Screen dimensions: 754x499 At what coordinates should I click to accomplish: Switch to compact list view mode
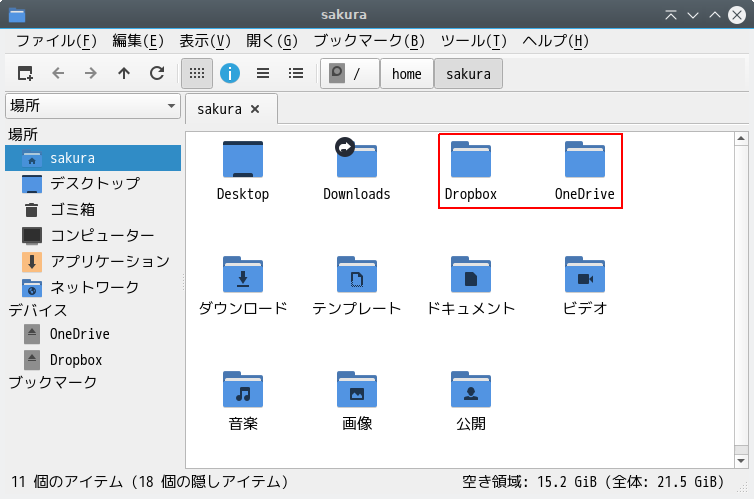[x=263, y=73]
